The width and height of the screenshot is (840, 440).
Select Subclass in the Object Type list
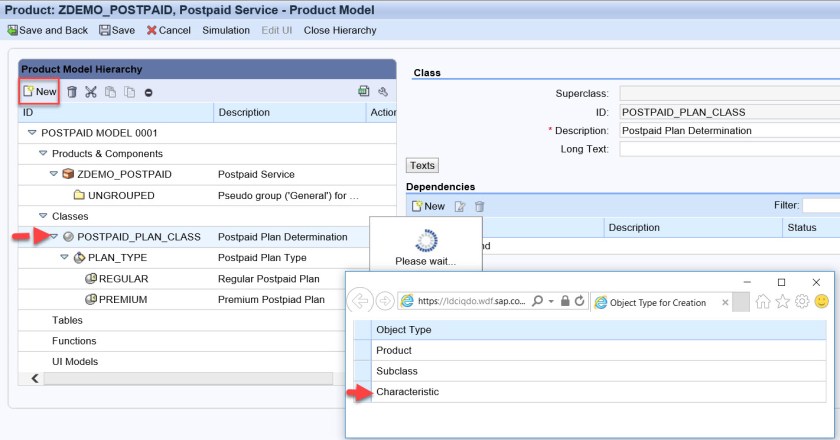pyautogui.click(x=397, y=371)
